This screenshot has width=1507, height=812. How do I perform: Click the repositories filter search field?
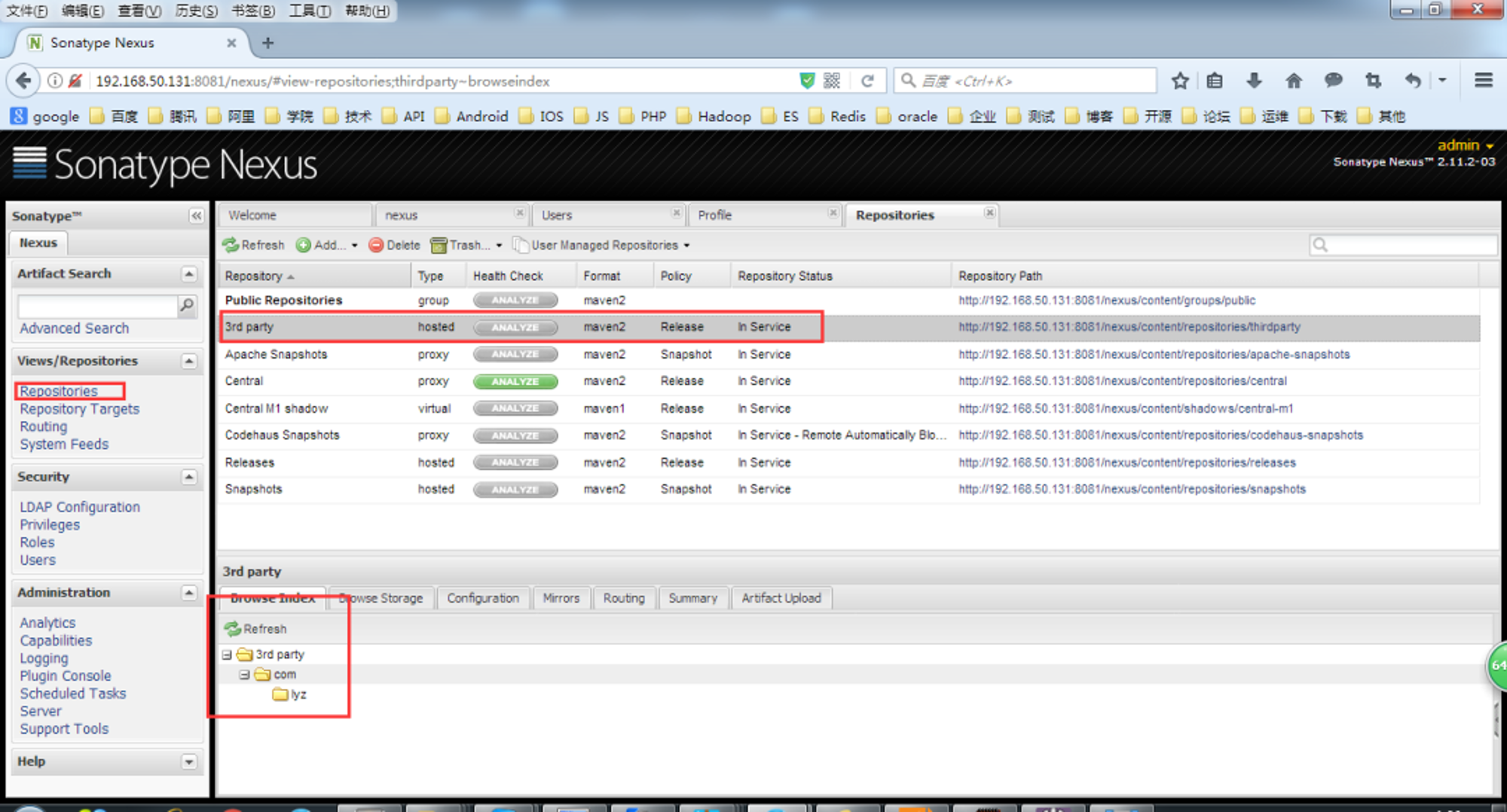(x=1403, y=245)
